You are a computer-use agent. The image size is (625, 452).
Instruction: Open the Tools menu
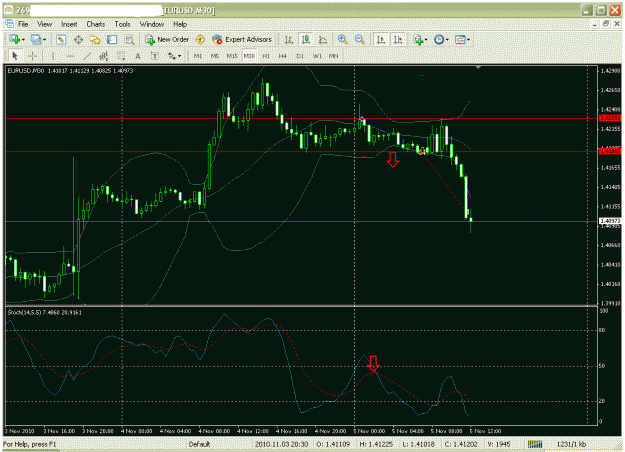[122, 24]
